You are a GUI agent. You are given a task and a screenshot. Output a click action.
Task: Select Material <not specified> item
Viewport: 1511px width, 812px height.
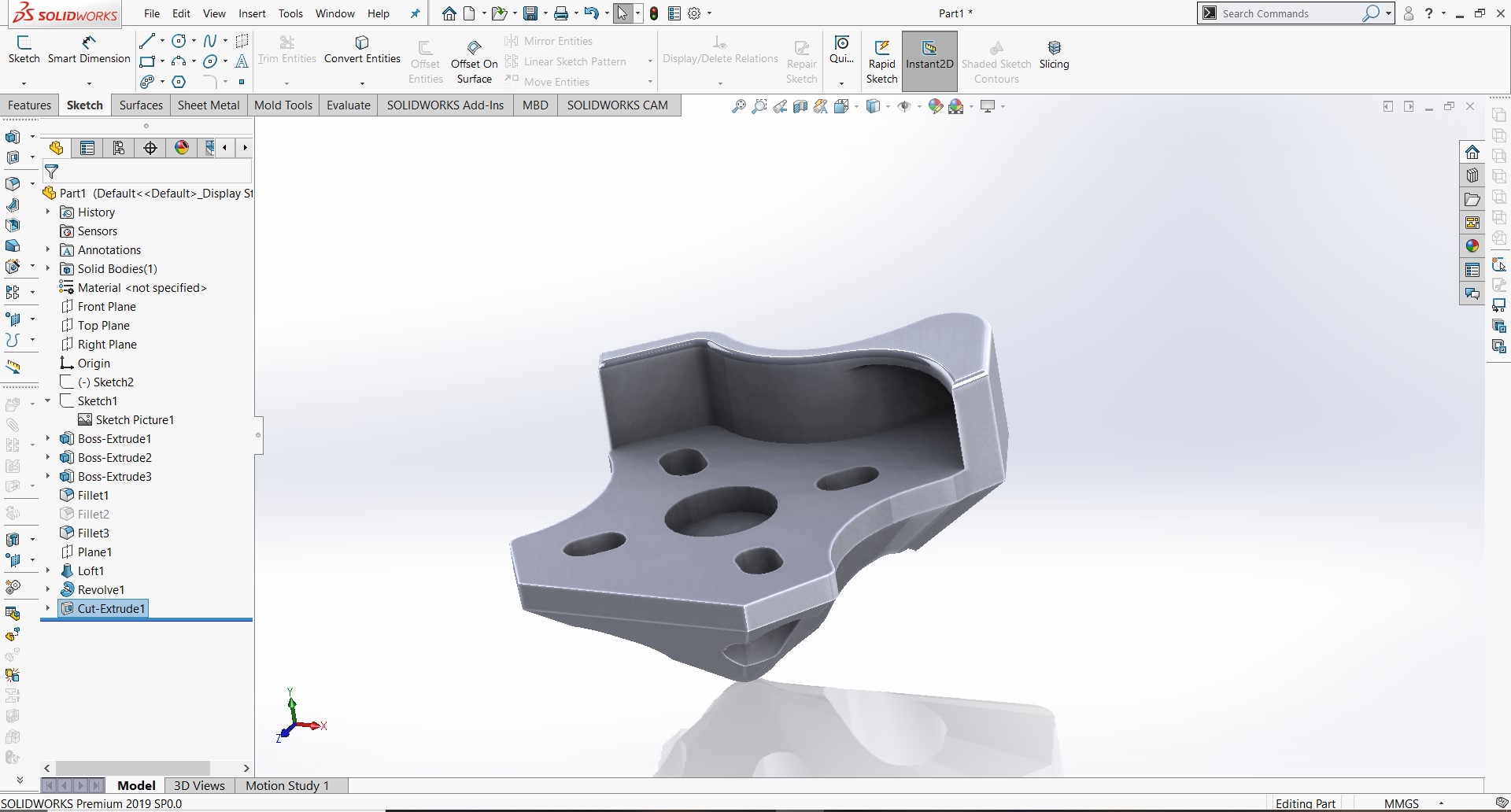(x=133, y=288)
